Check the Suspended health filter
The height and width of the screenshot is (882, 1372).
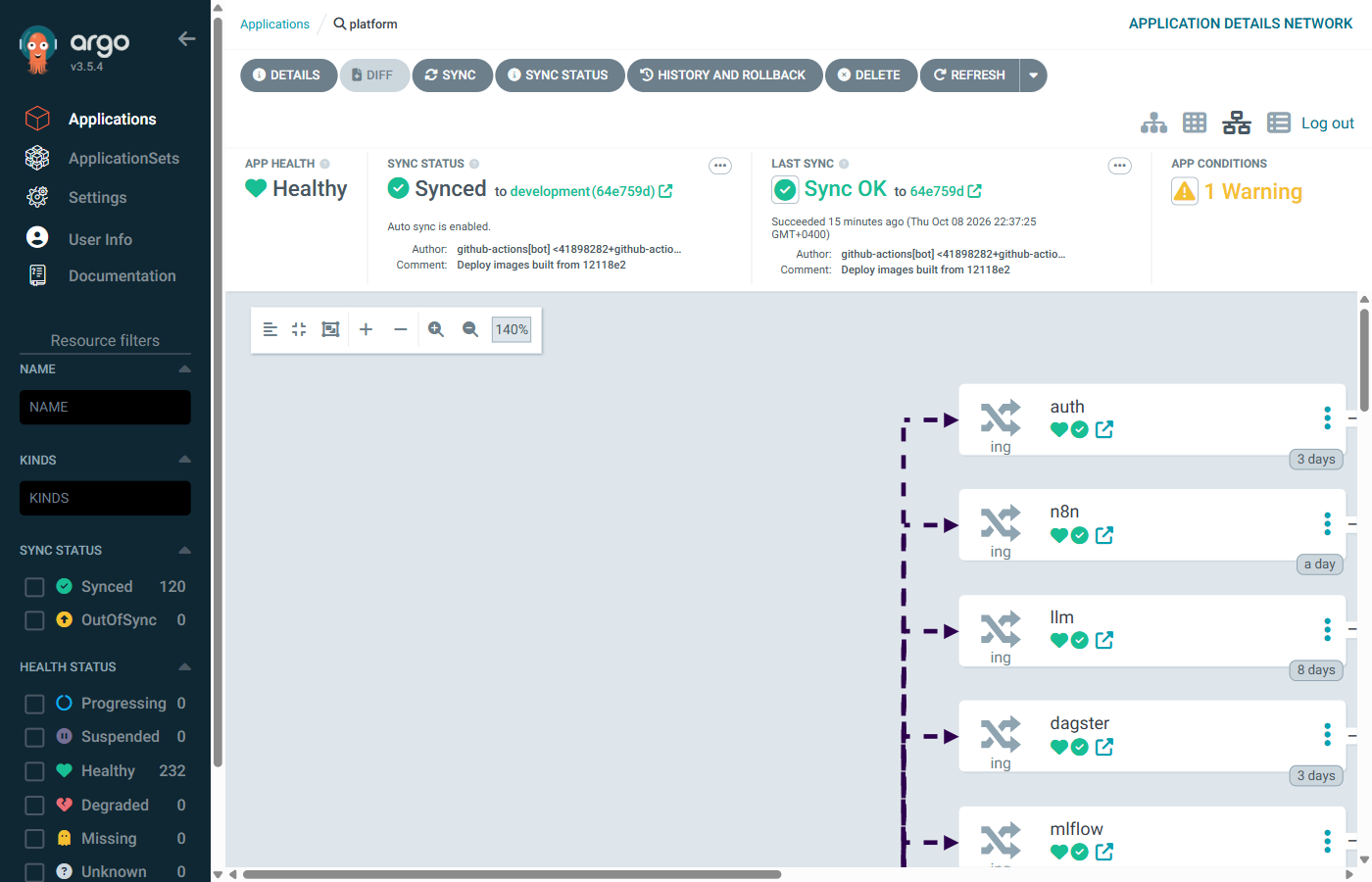click(34, 737)
